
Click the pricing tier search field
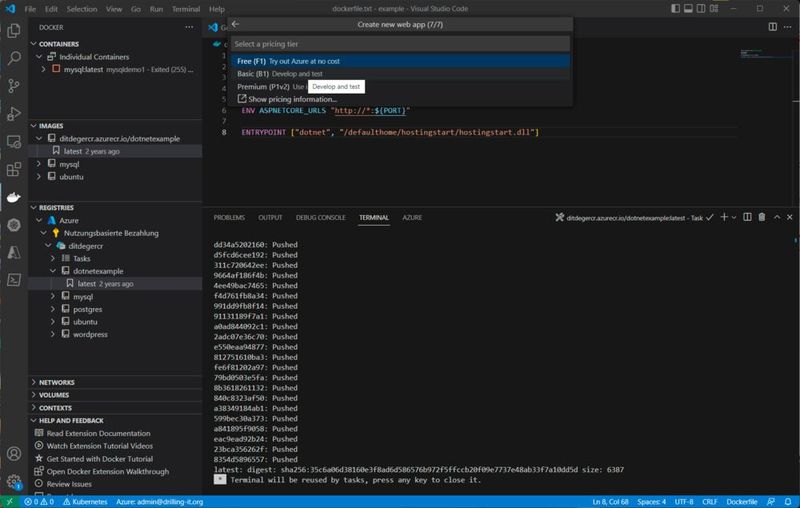pos(400,44)
